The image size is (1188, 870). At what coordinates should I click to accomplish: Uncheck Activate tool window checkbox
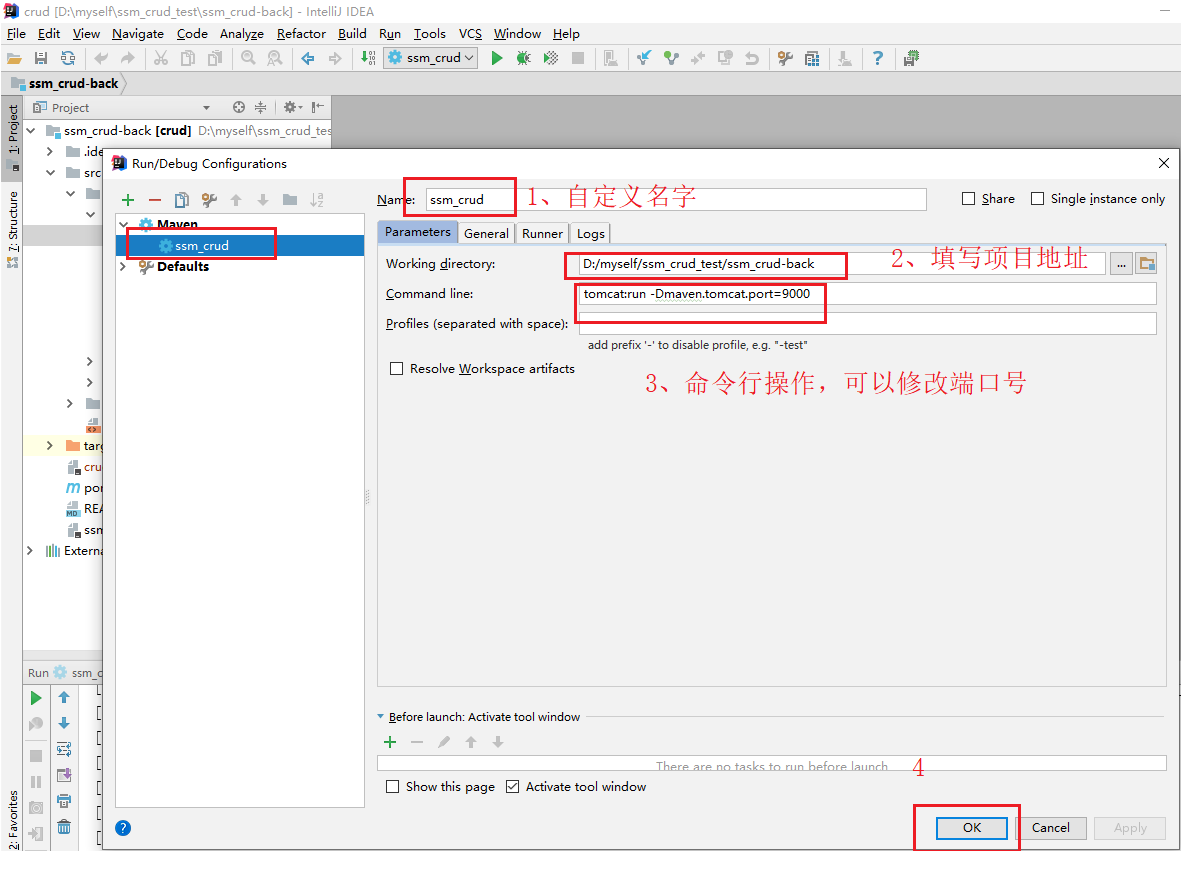coord(513,787)
